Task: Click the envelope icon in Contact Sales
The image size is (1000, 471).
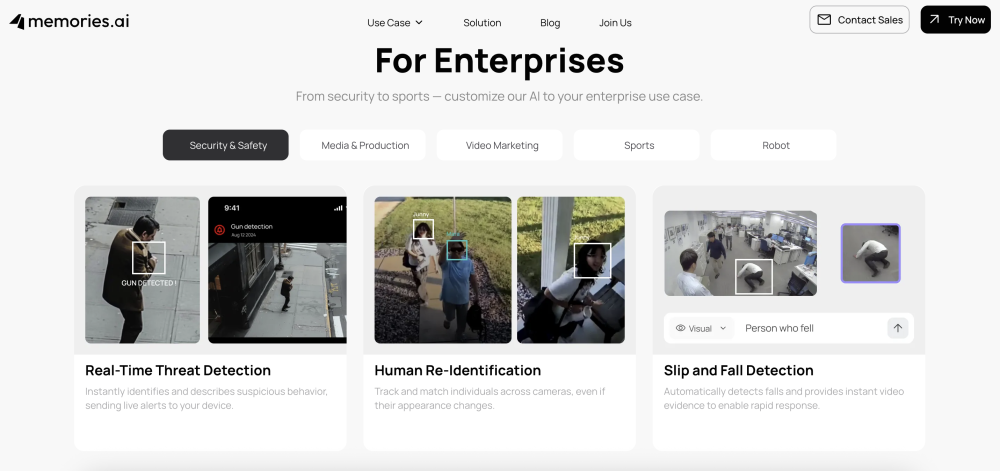Action: pyautogui.click(x=824, y=20)
